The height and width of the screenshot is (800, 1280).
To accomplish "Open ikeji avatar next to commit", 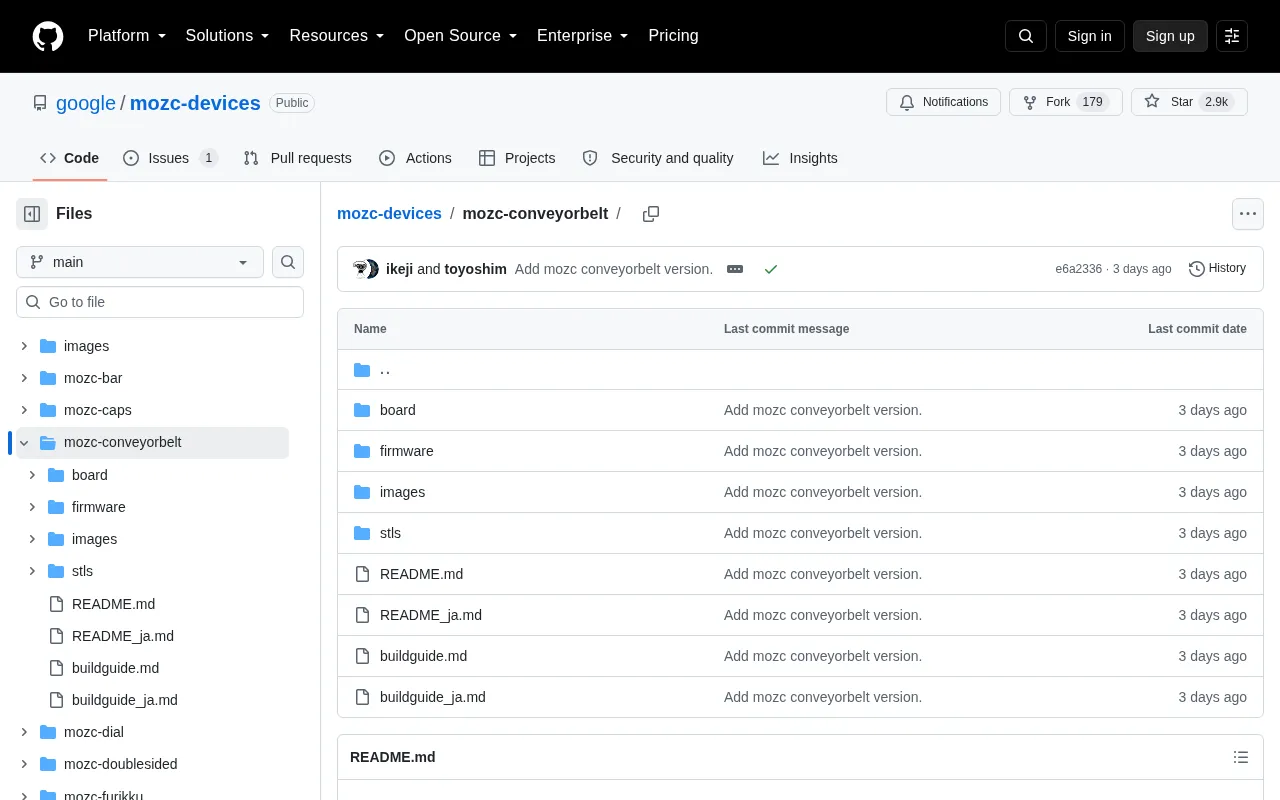I will (361, 269).
